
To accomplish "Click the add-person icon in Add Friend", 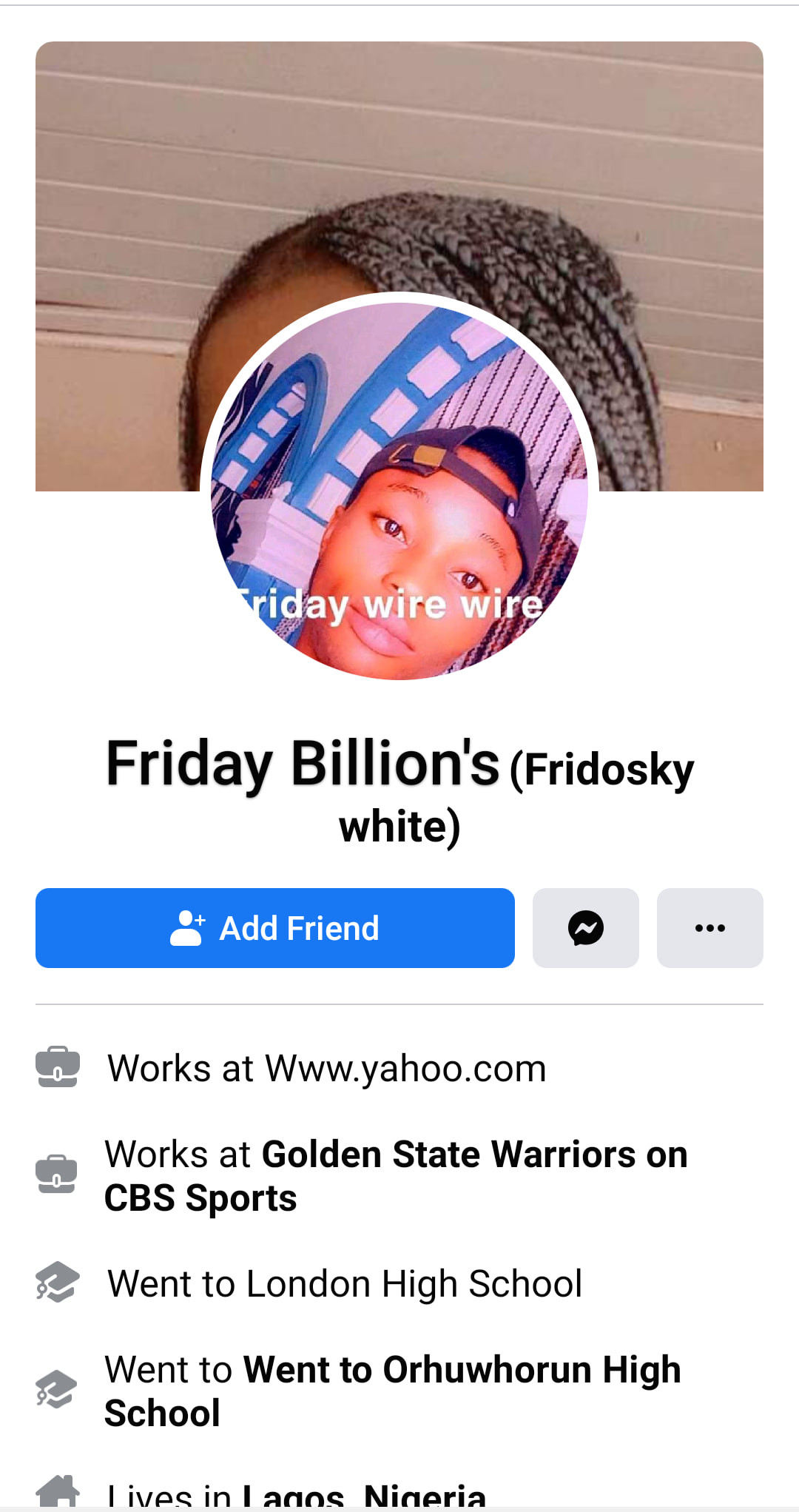I will pyautogui.click(x=187, y=928).
